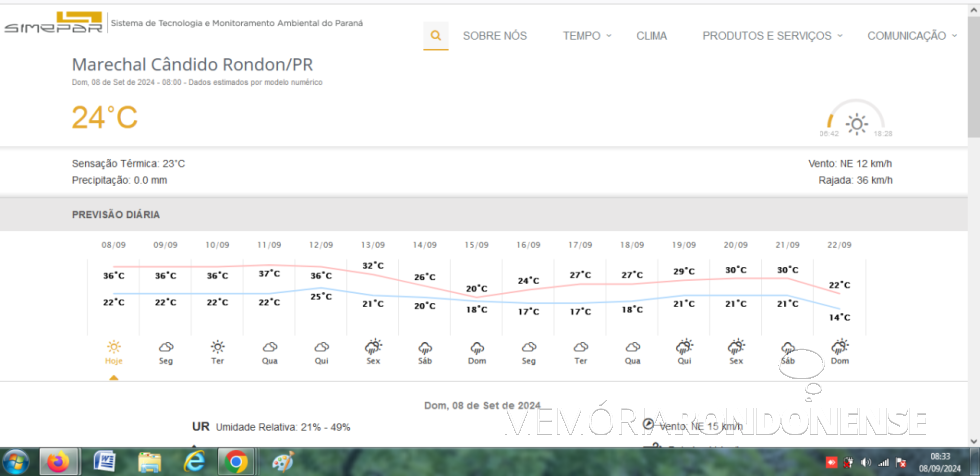The height and width of the screenshot is (476, 980).
Task: Open Google Chrome from the taskbar
Action: (x=237, y=461)
